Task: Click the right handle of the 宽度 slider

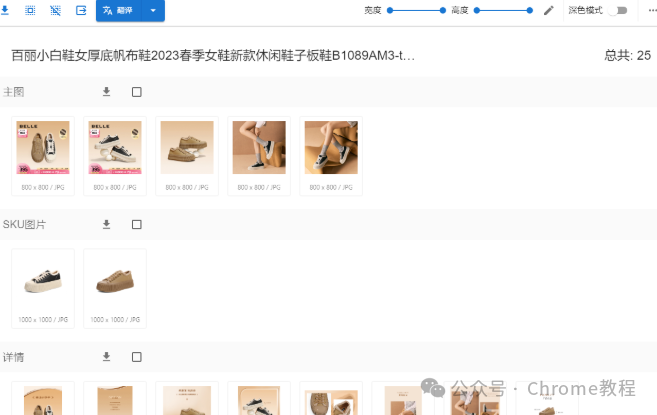Action: (x=442, y=10)
